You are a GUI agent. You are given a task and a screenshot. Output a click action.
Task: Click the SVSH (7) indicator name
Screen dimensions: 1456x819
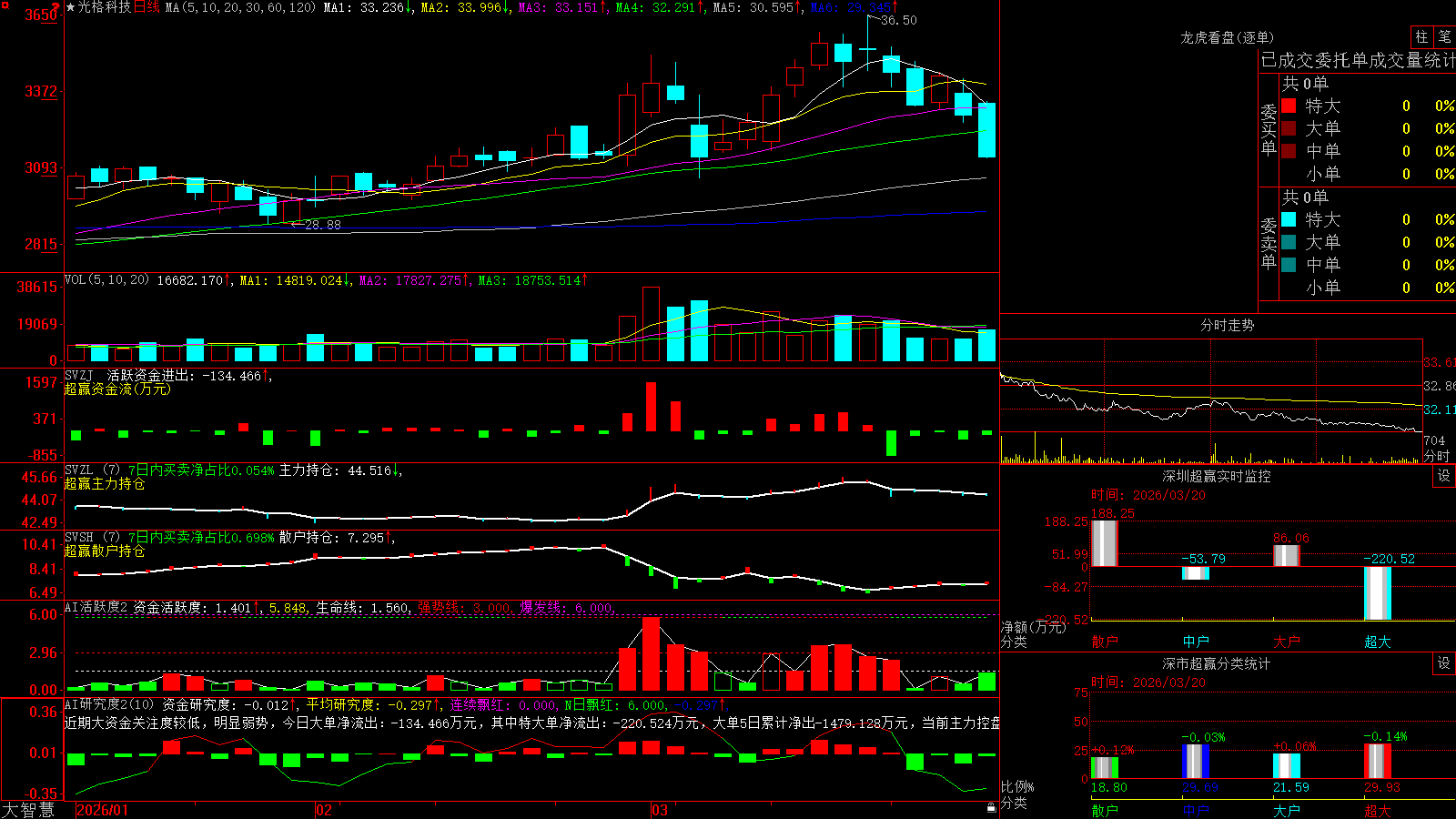(x=92, y=537)
